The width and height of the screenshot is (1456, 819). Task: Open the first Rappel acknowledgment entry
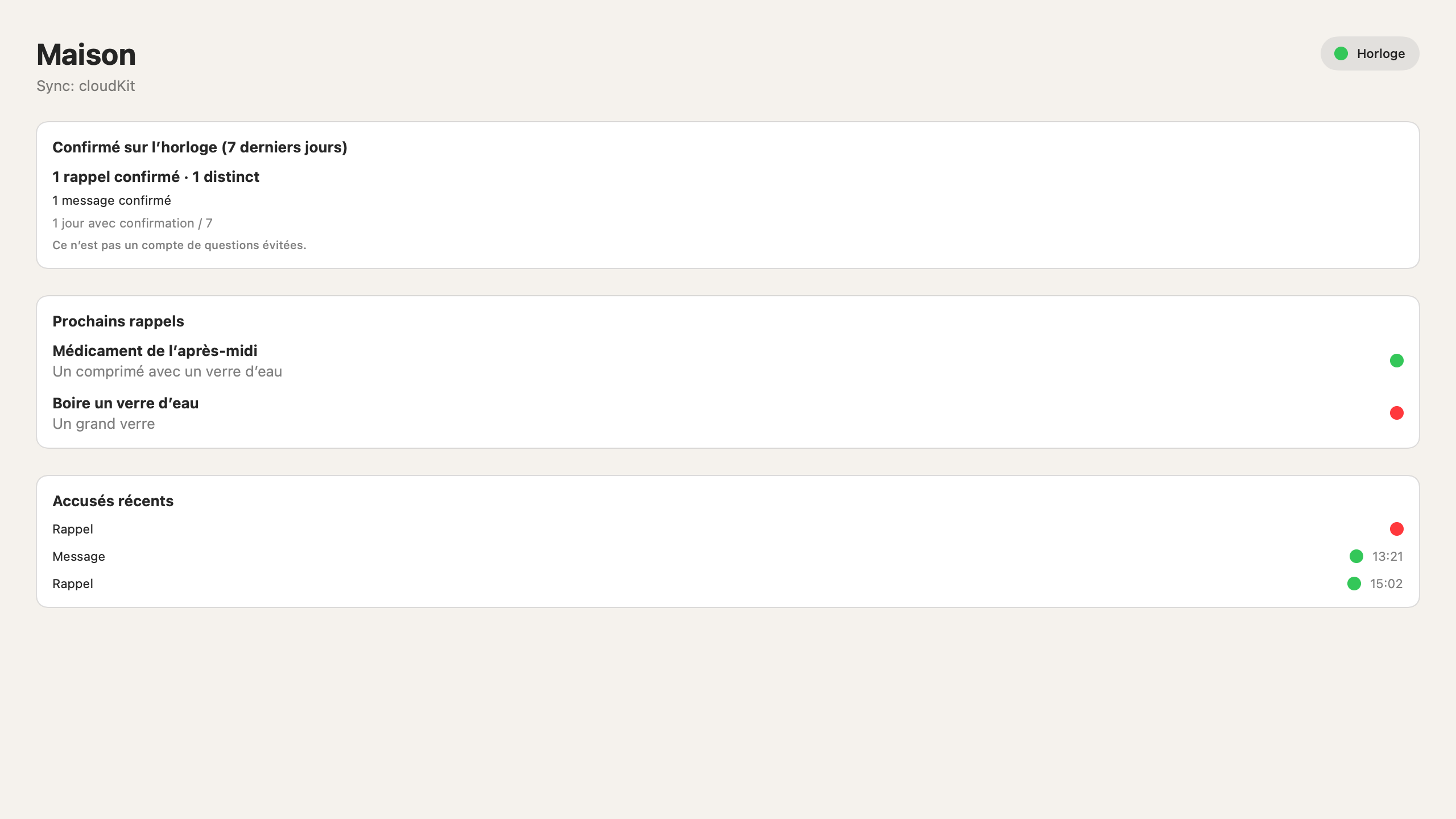(728, 529)
